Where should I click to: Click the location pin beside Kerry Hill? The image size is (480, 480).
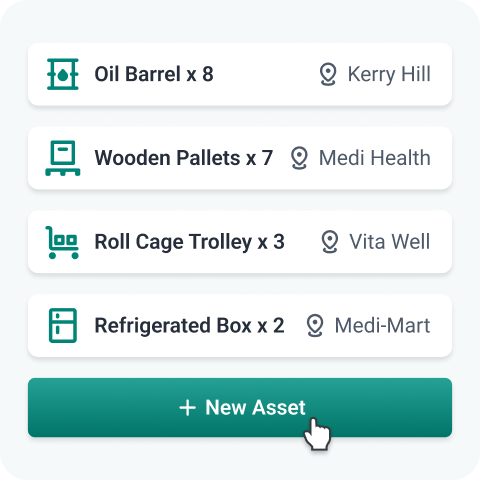point(328,74)
